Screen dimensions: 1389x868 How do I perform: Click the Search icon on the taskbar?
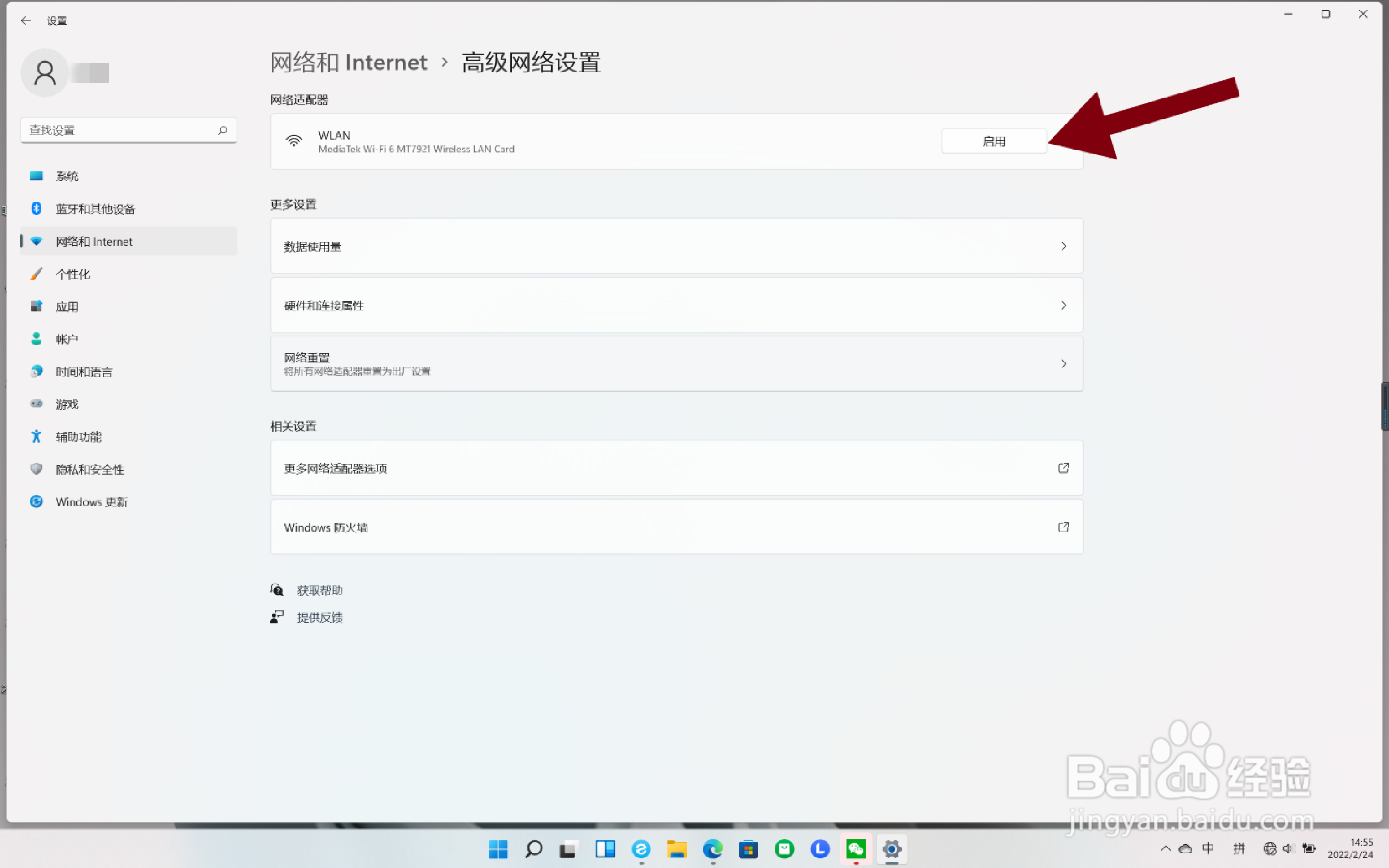coord(533,849)
